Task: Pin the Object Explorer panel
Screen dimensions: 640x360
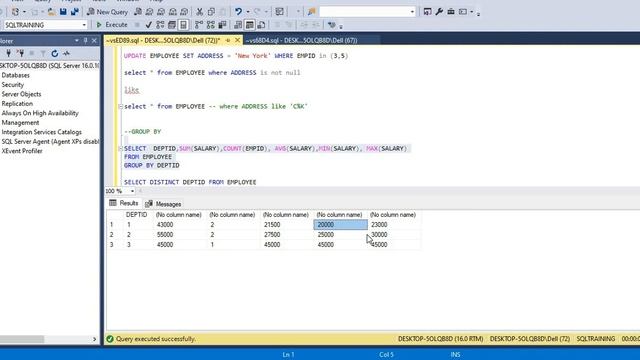Action: click(x=85, y=40)
